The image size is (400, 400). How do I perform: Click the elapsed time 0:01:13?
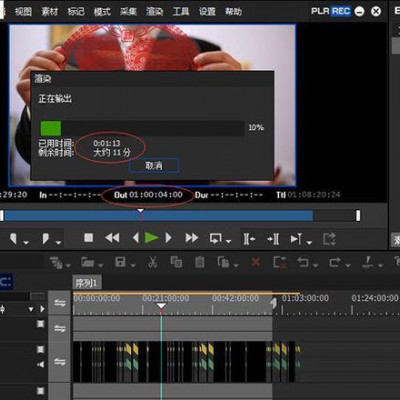(107, 143)
